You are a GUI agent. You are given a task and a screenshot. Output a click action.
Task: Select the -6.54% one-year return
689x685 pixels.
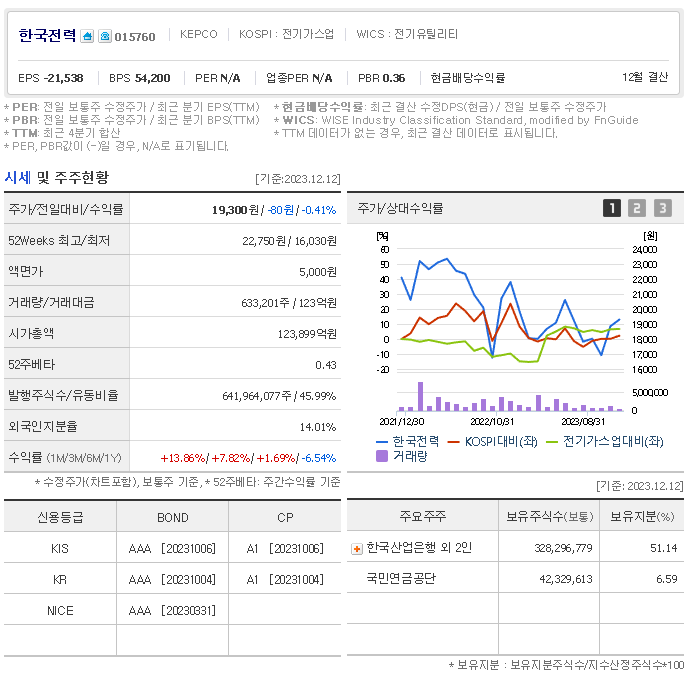319,458
